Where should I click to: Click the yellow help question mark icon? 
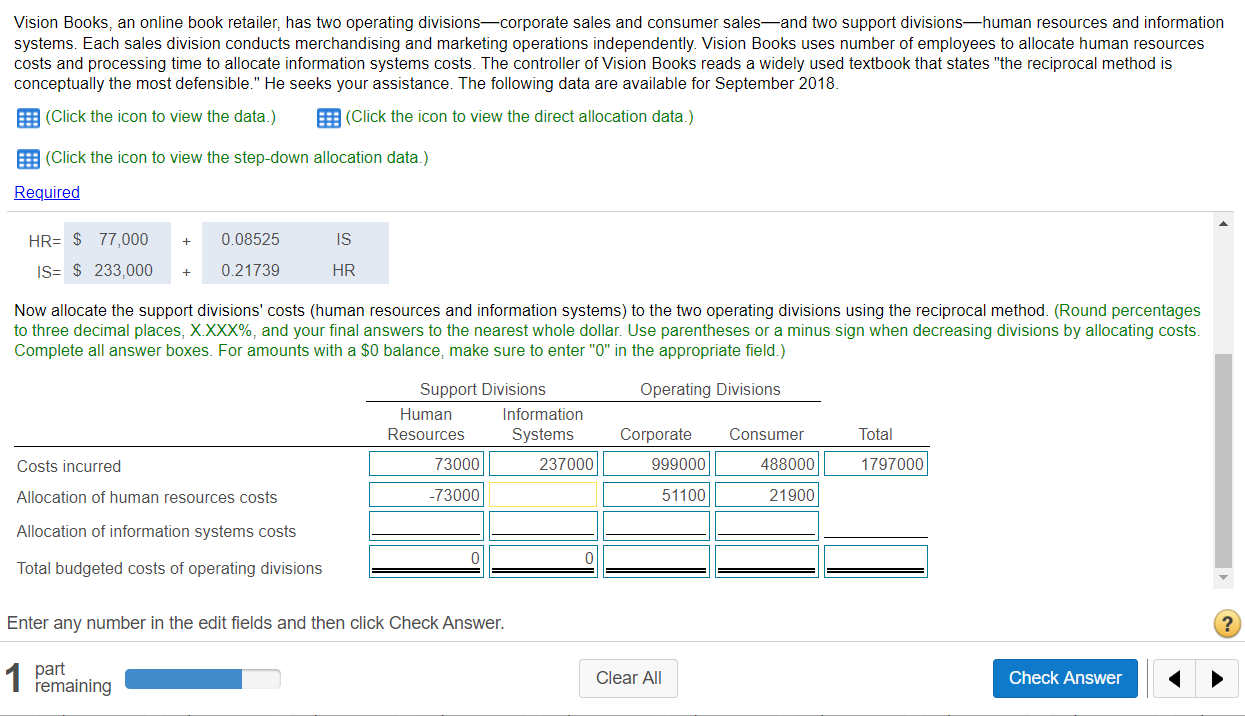(x=1225, y=625)
